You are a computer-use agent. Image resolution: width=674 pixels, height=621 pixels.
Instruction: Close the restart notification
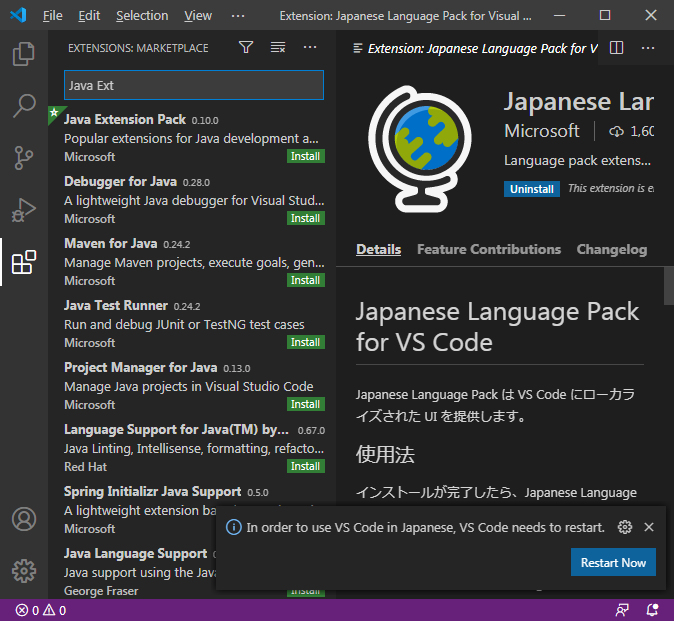649,527
